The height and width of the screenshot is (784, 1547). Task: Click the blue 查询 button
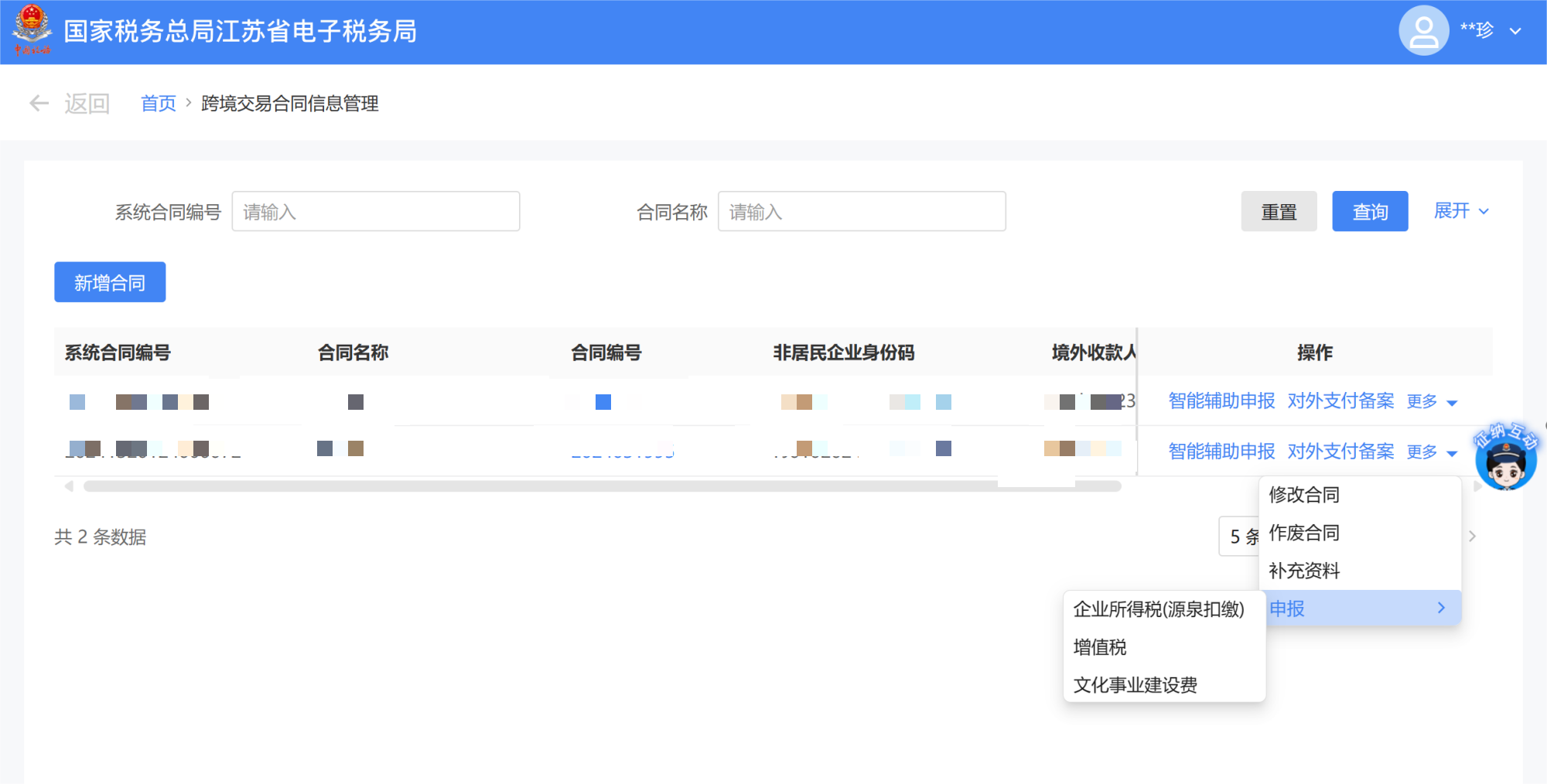click(x=1369, y=212)
